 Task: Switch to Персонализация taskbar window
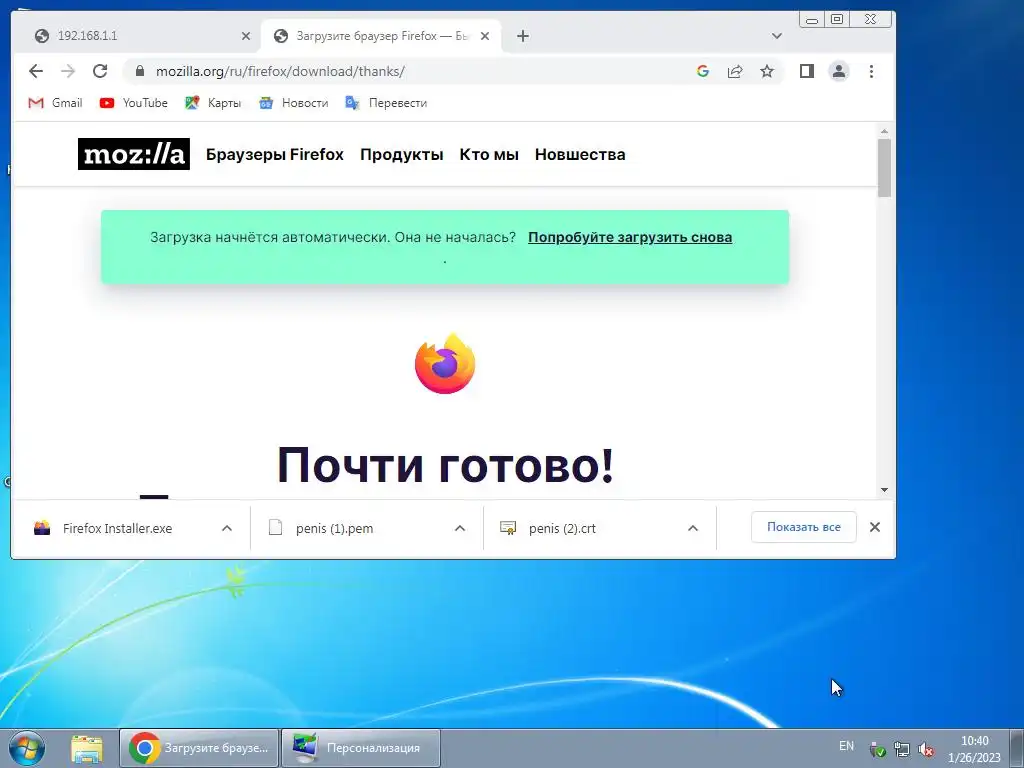361,748
